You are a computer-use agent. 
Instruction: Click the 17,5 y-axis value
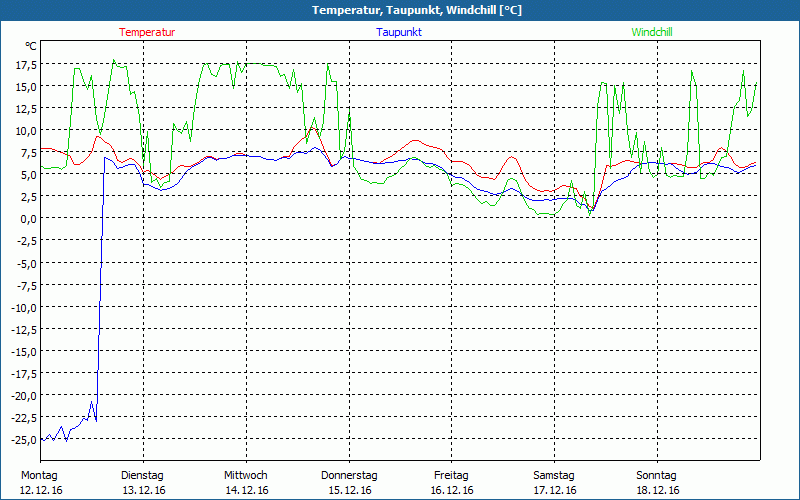26,65
